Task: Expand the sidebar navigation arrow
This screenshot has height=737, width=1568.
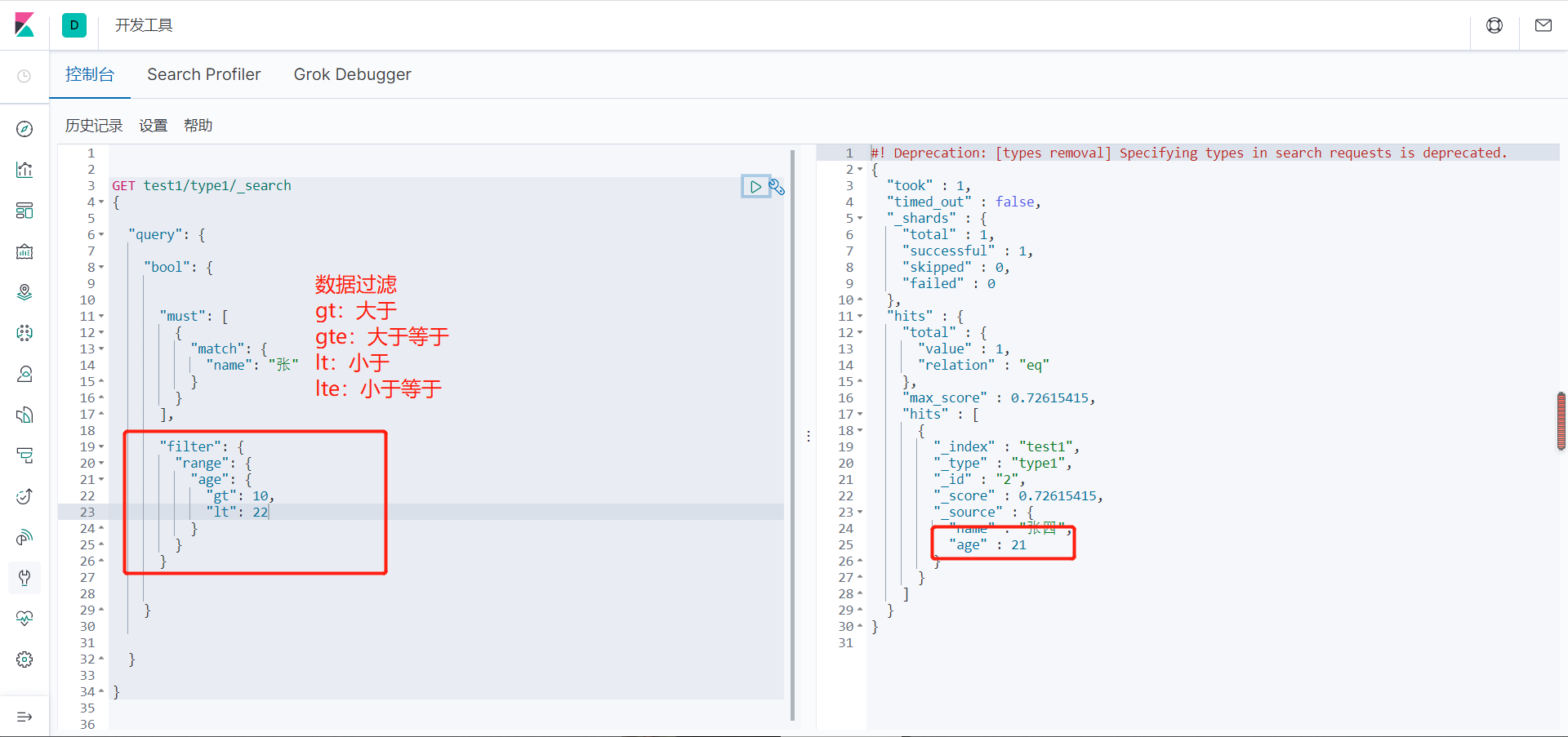Action: 24,717
